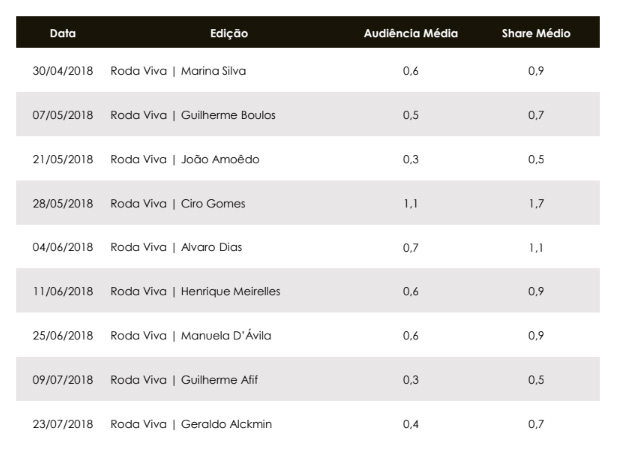Select the Ciro Gomes edition cell
This screenshot has width=618, height=452.
click(178, 203)
